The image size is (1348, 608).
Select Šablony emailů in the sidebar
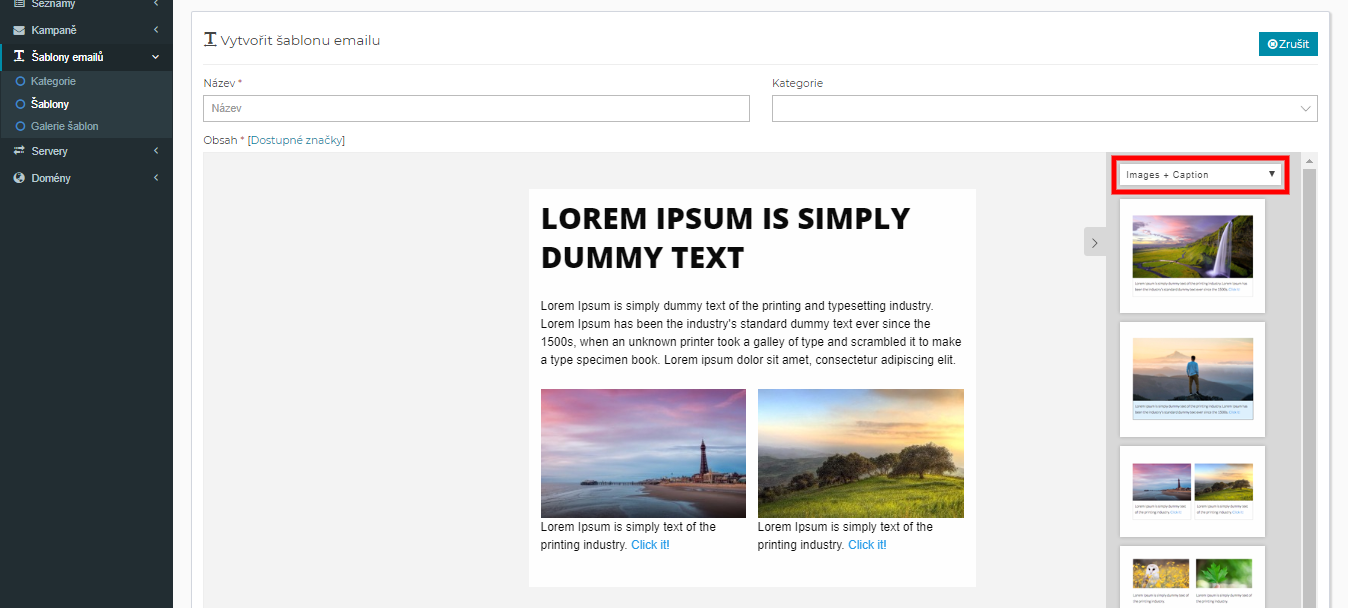pyautogui.click(x=86, y=57)
